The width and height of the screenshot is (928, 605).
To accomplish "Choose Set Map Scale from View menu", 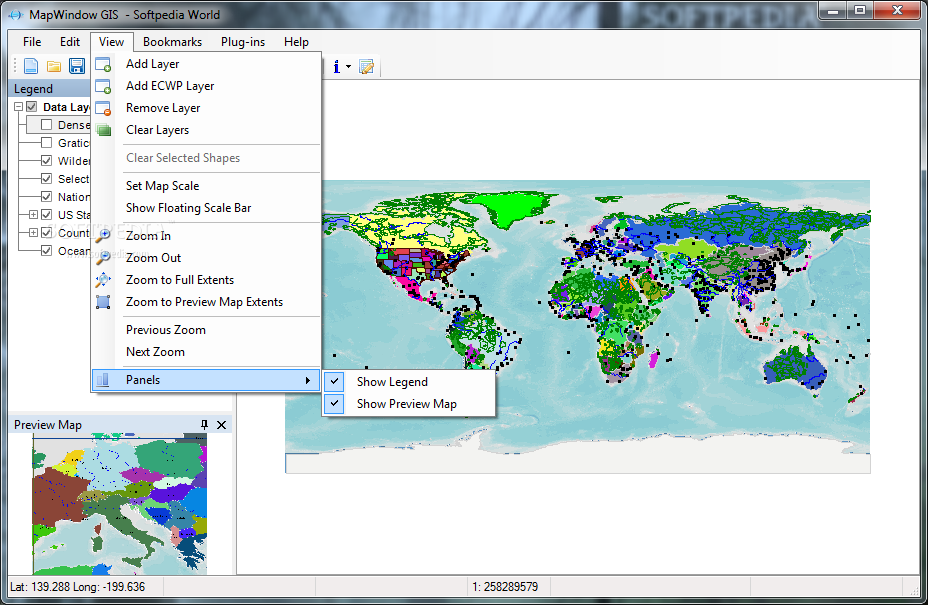I will pyautogui.click(x=162, y=186).
